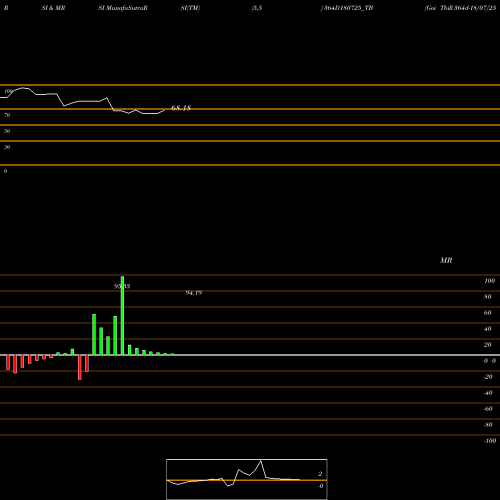Click the MR axis label -40

pyautogui.click(x=488, y=393)
